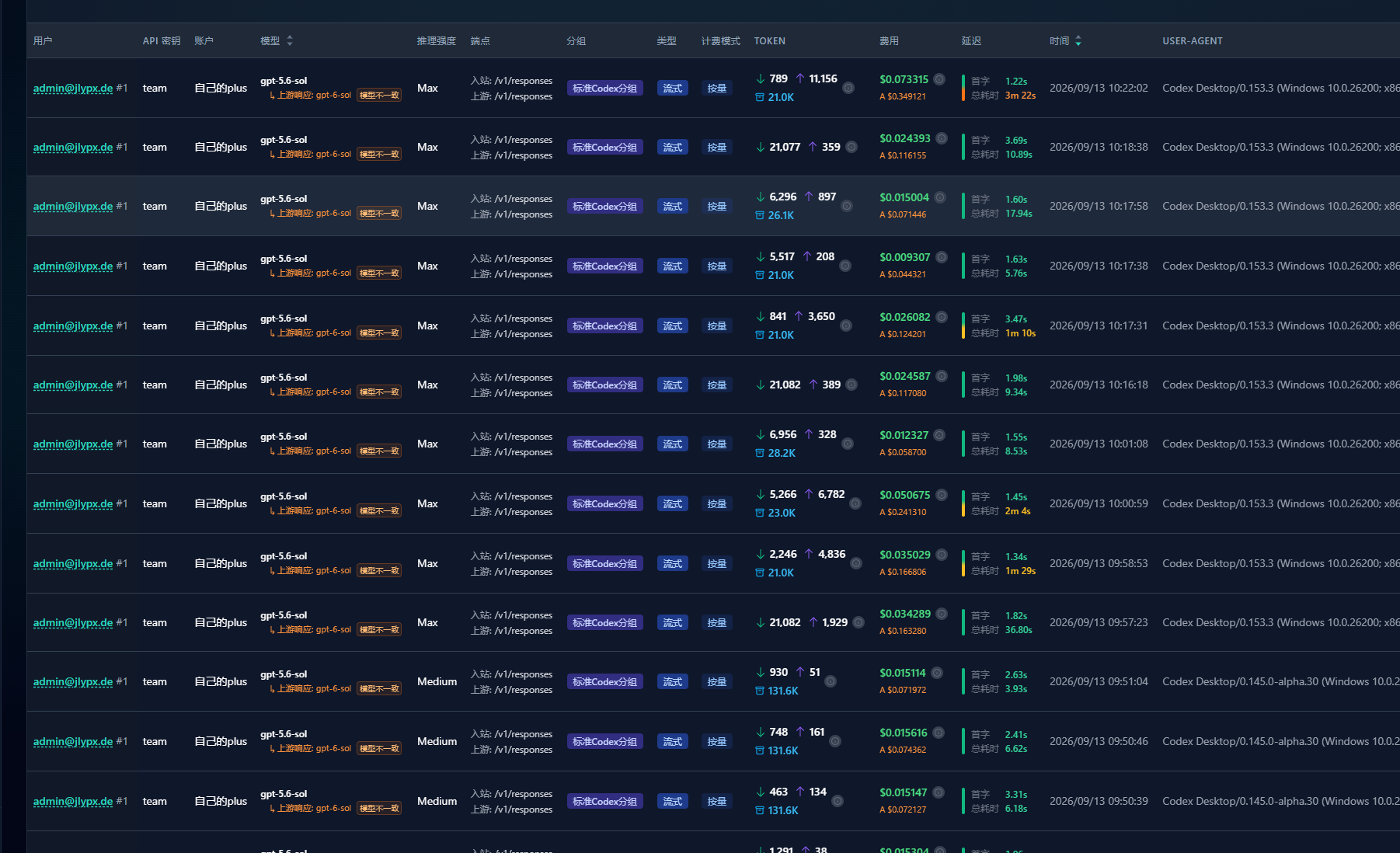
Task: Open info icon beside $0.024393 cost
Action: click(x=942, y=138)
